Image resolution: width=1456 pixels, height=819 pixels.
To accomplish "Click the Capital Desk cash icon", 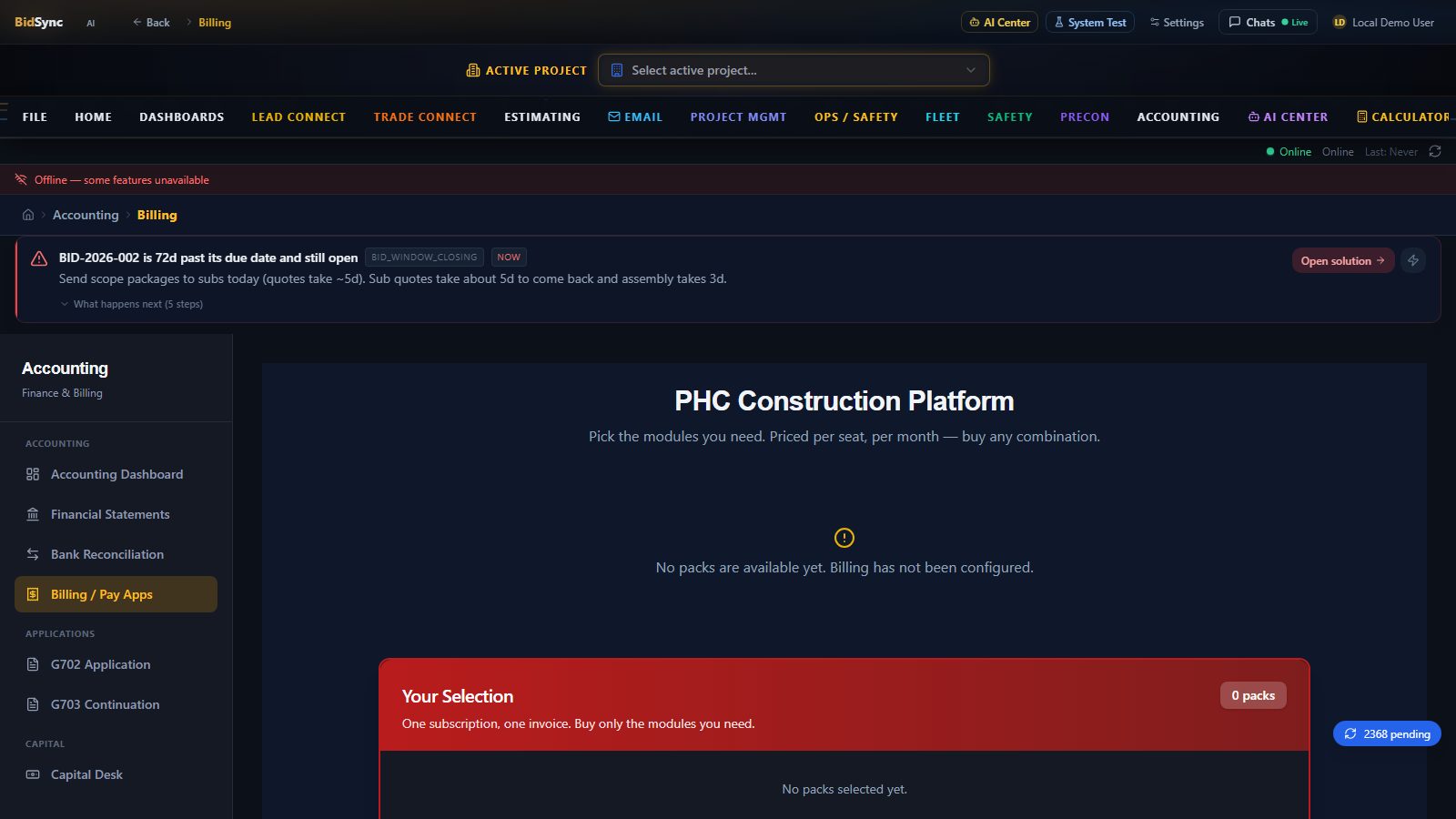I will (x=33, y=774).
